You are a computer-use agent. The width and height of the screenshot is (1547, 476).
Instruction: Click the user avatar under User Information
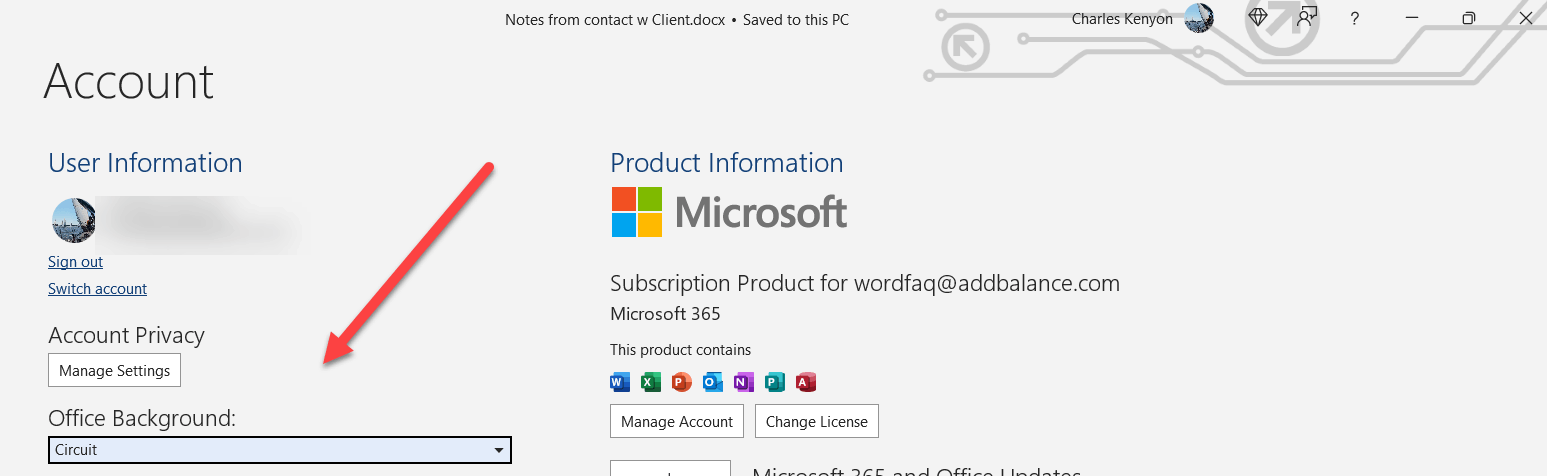pos(74,220)
